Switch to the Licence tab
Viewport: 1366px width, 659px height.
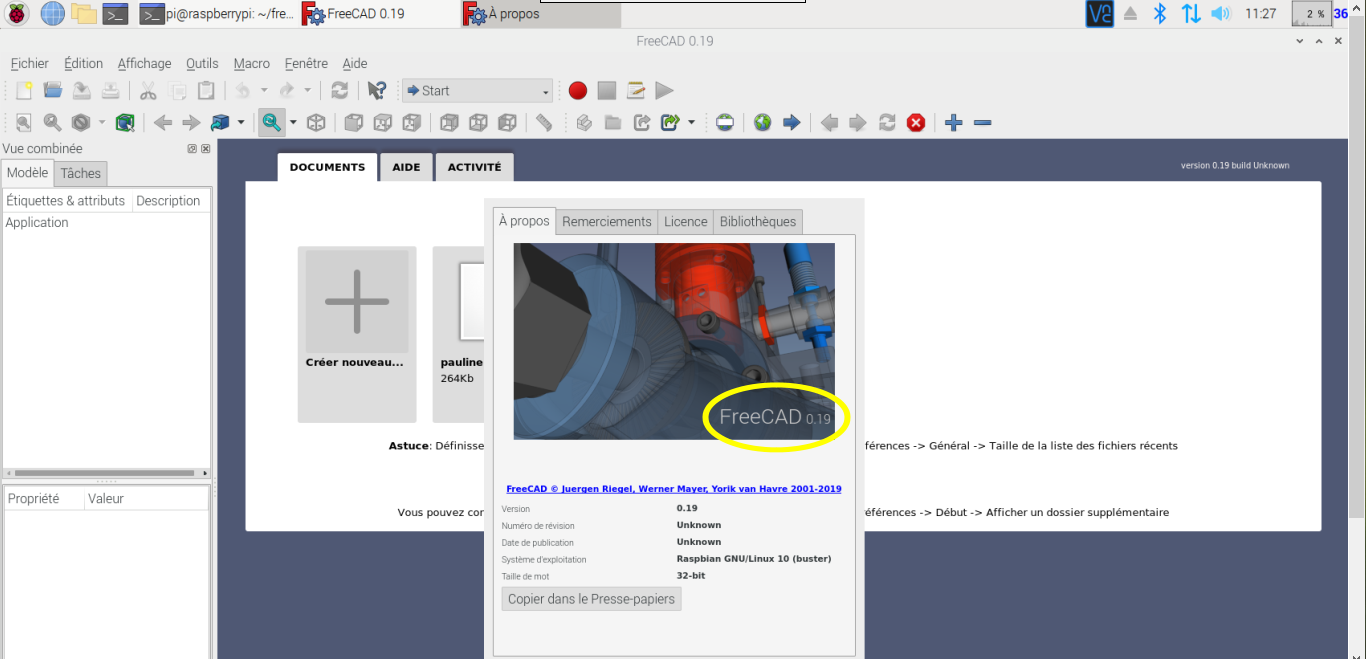pyautogui.click(x=686, y=222)
